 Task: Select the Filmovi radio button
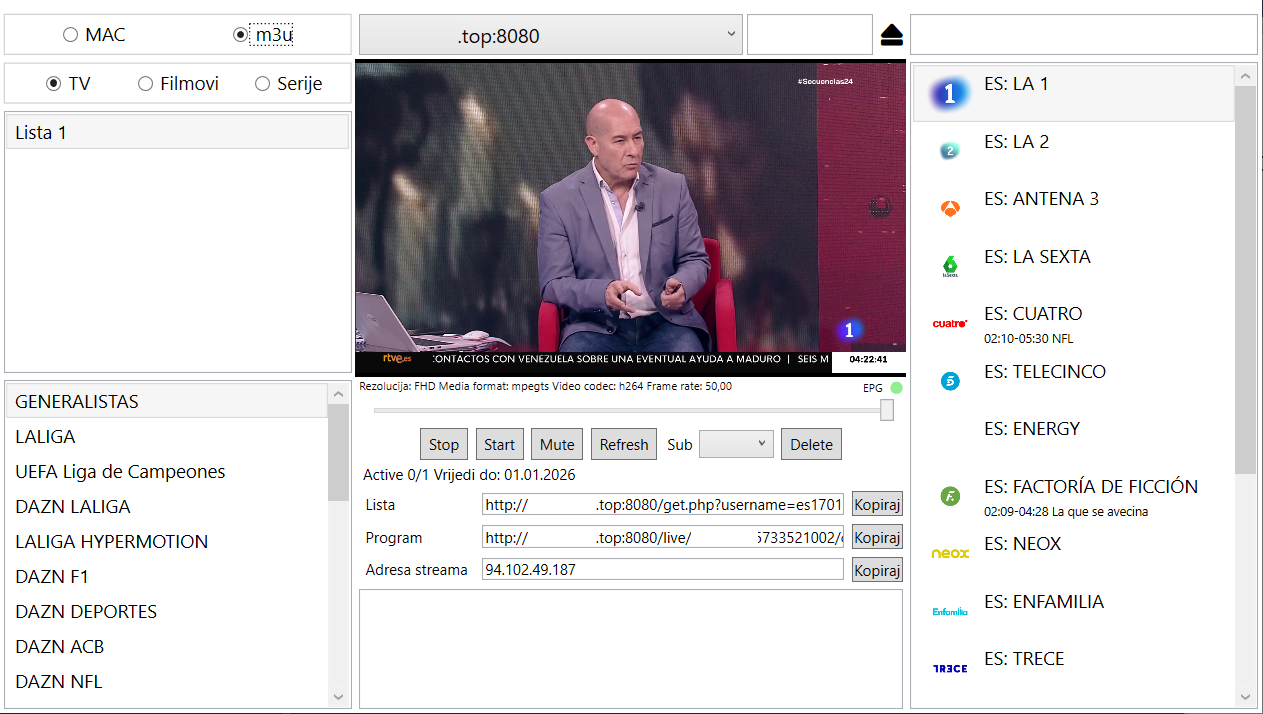(x=146, y=84)
